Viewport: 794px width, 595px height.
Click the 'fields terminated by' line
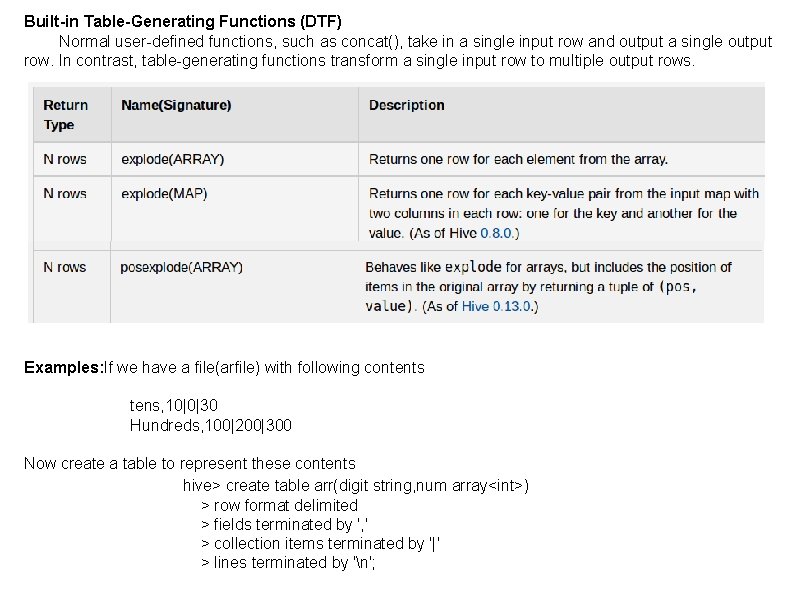282,524
